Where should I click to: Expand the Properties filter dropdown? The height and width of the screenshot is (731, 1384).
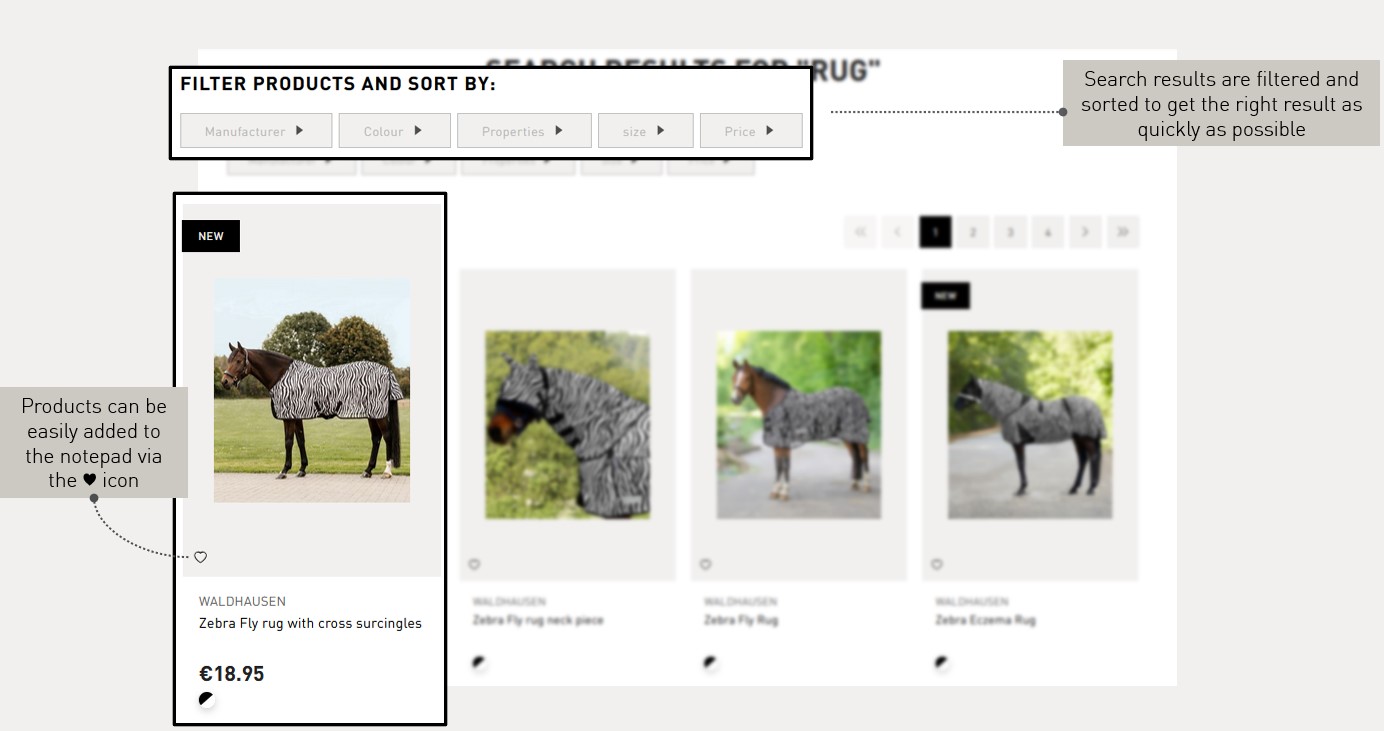[x=524, y=131]
